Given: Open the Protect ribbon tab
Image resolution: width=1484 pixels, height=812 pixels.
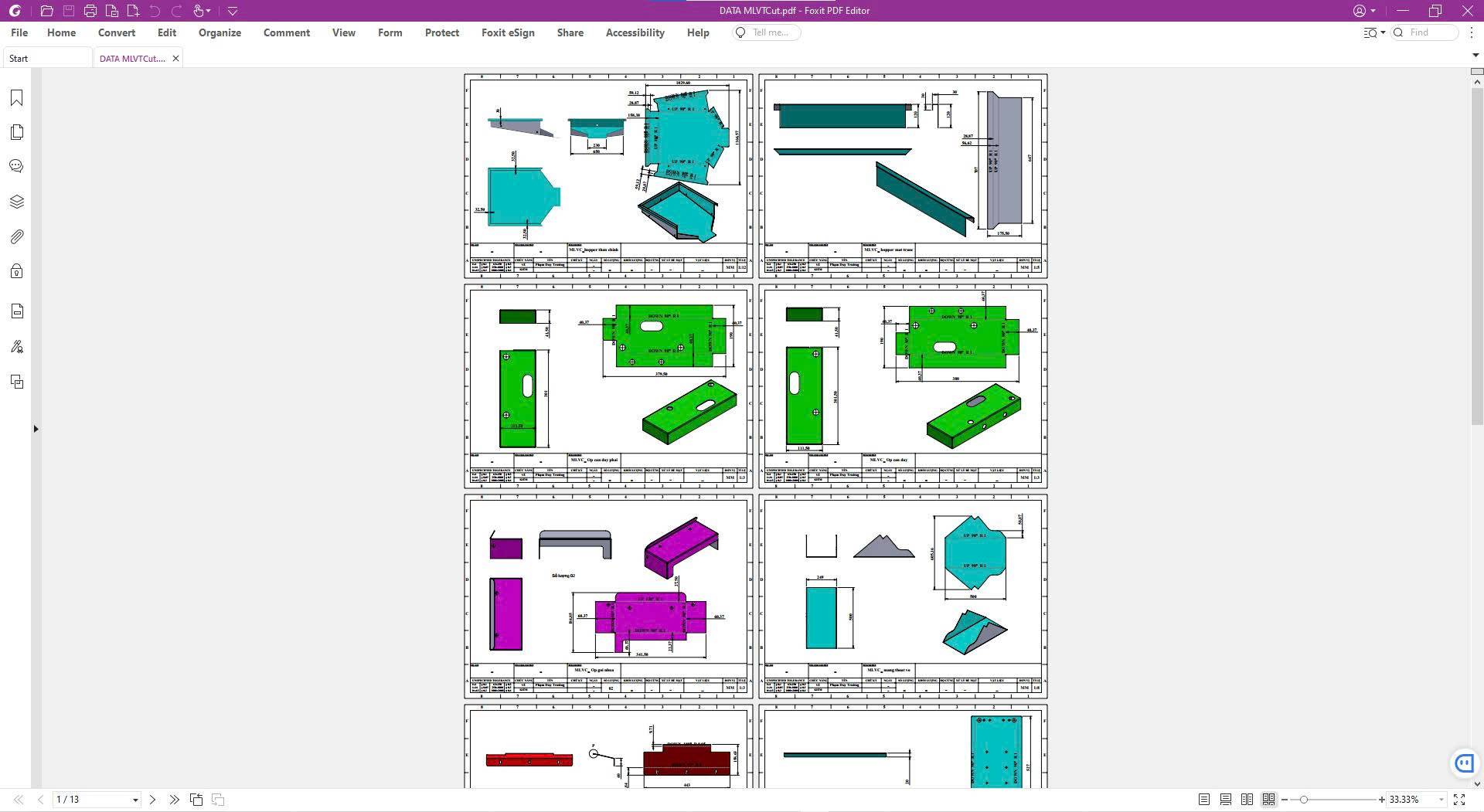Looking at the screenshot, I should (x=442, y=32).
